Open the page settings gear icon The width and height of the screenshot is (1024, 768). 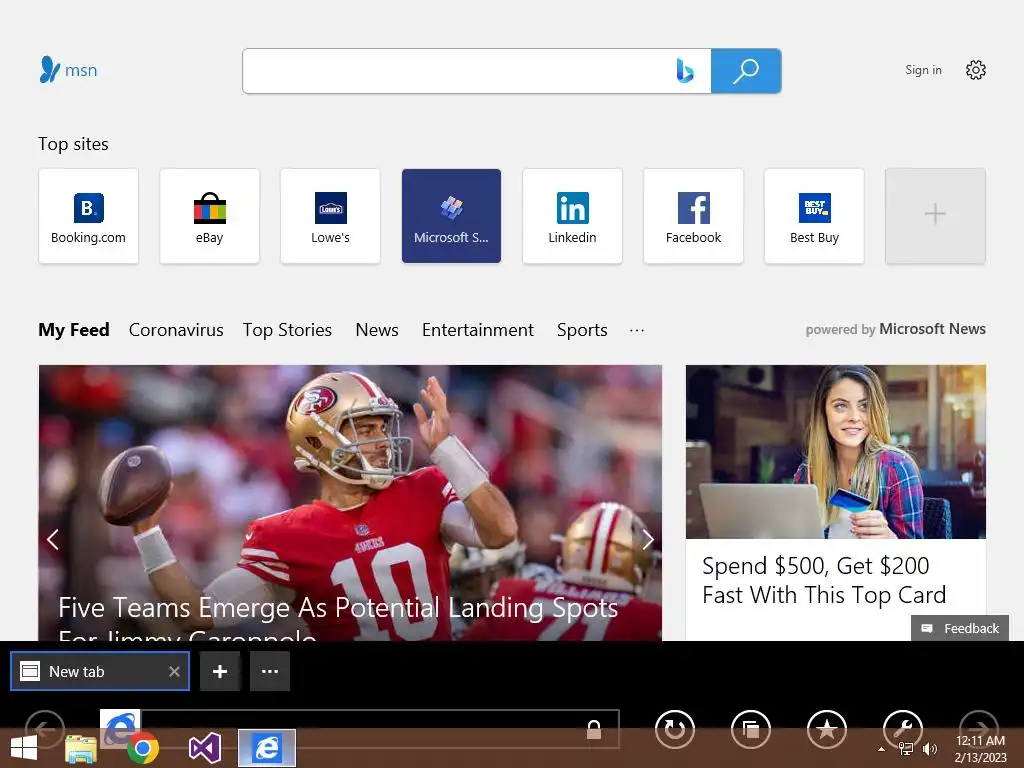976,70
